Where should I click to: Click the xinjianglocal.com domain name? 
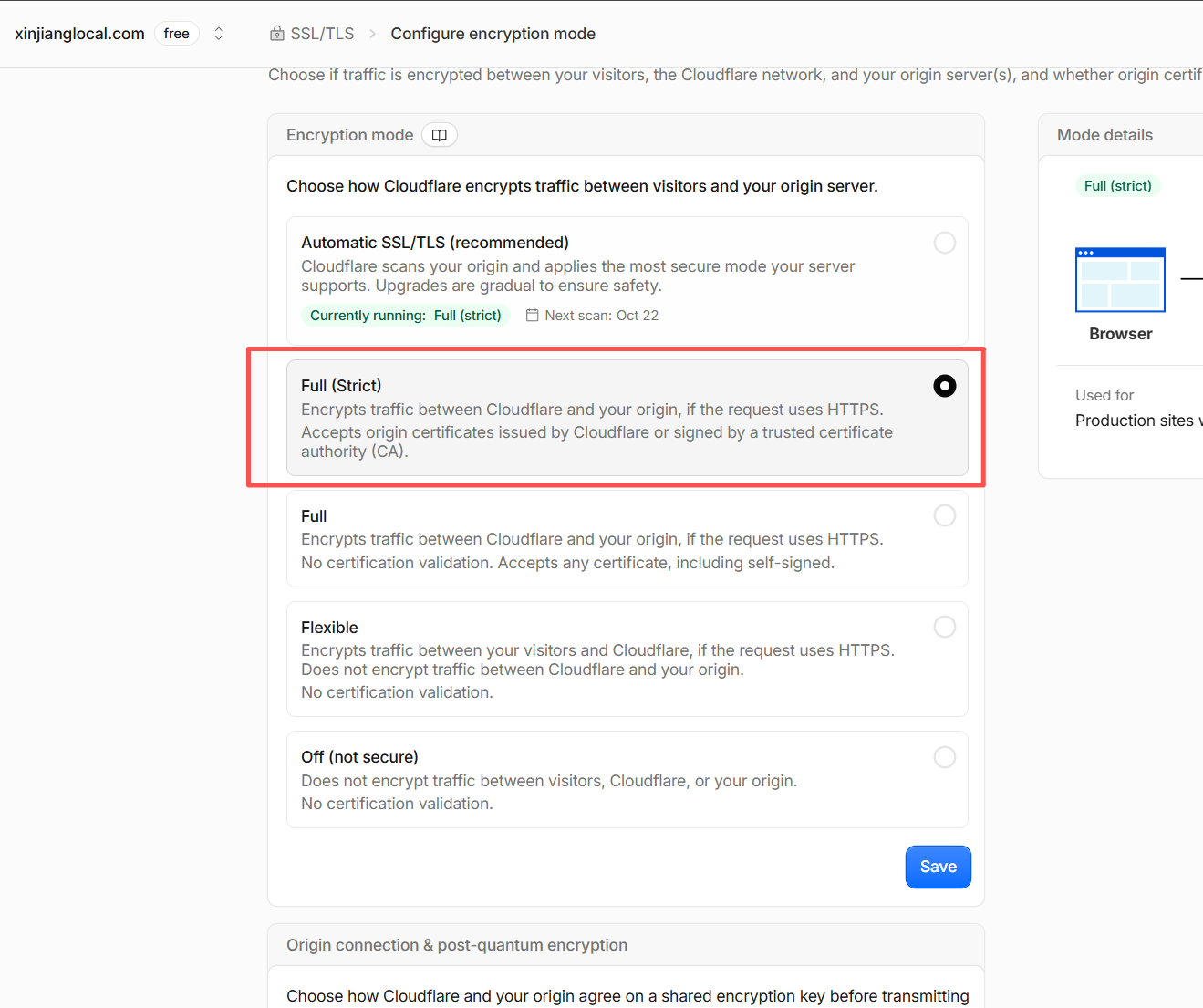click(79, 34)
